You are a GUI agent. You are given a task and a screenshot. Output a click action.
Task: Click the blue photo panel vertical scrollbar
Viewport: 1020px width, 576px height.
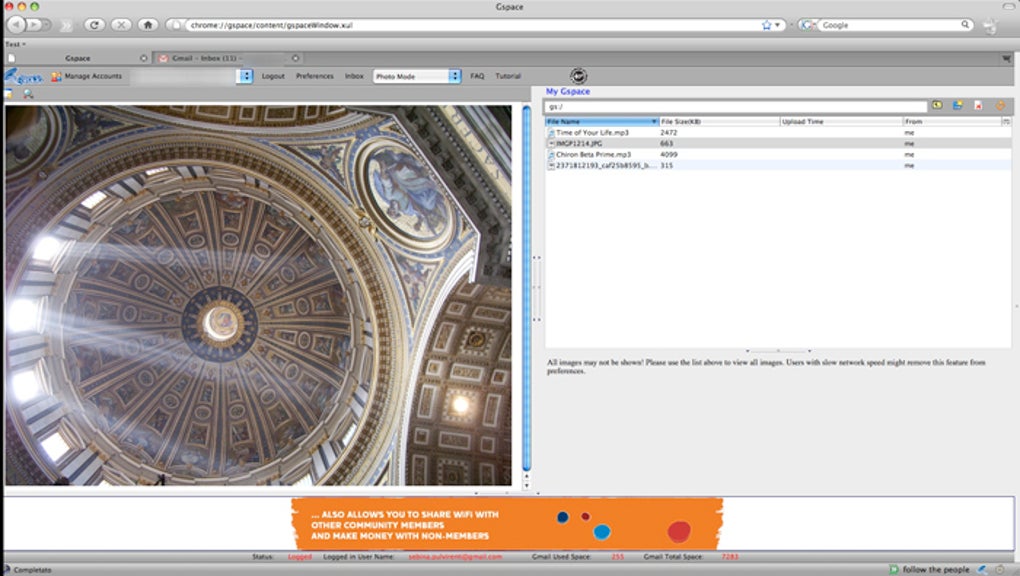click(526, 288)
